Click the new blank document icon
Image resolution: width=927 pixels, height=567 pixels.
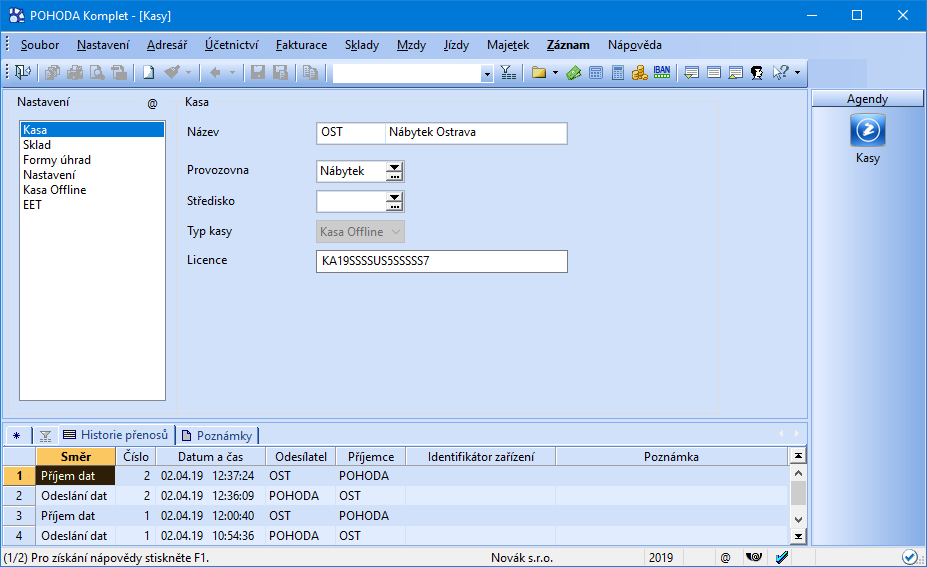[x=148, y=73]
